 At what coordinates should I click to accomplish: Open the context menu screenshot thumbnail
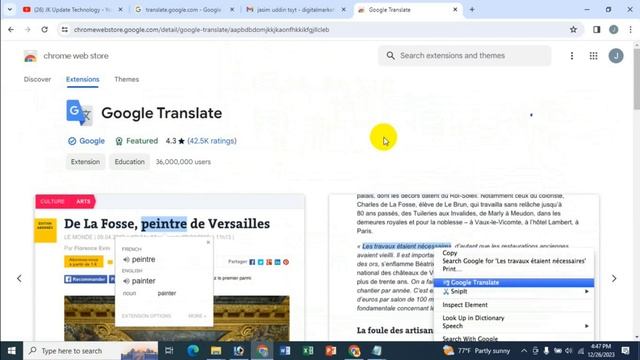point(464,267)
